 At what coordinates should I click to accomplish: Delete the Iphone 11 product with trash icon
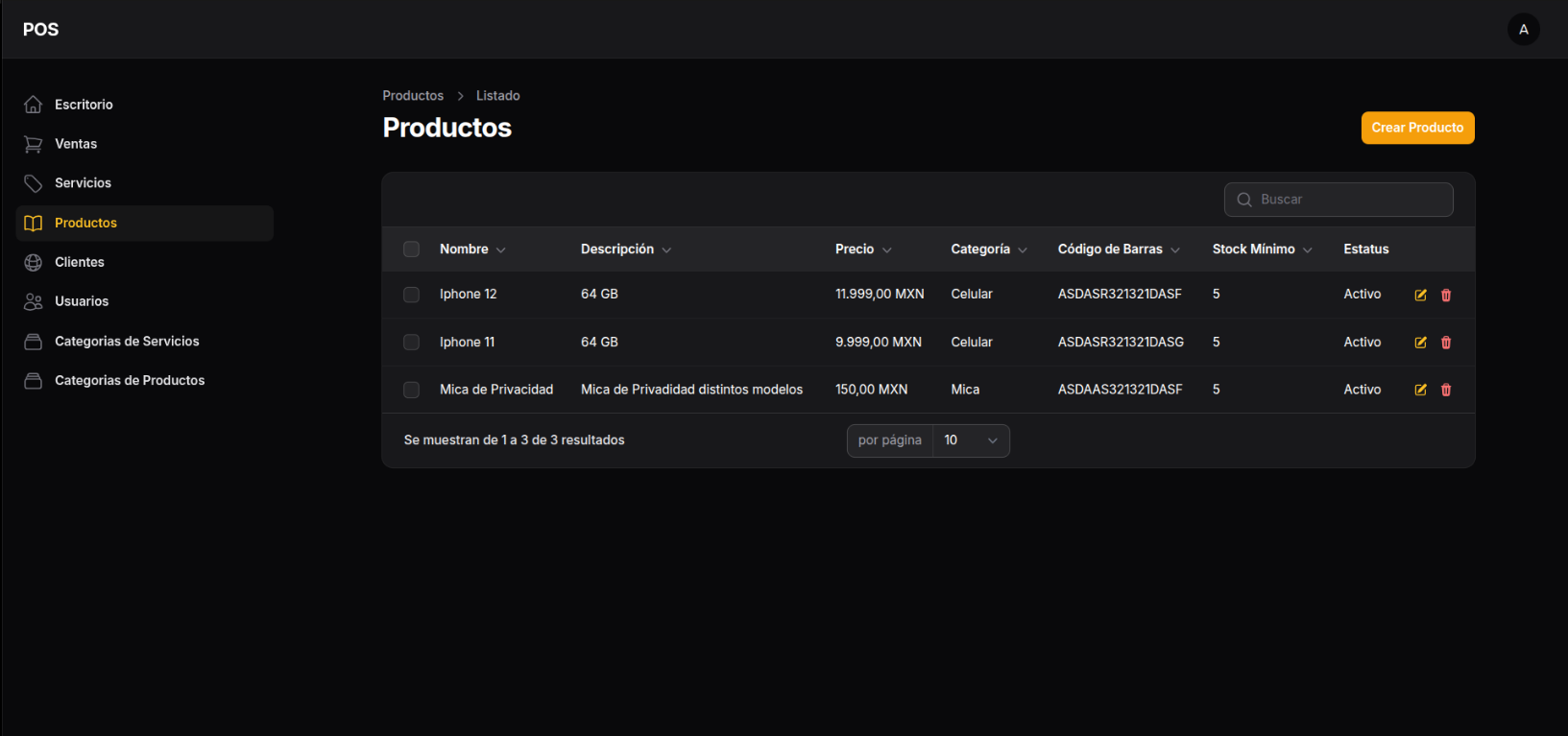coord(1446,343)
